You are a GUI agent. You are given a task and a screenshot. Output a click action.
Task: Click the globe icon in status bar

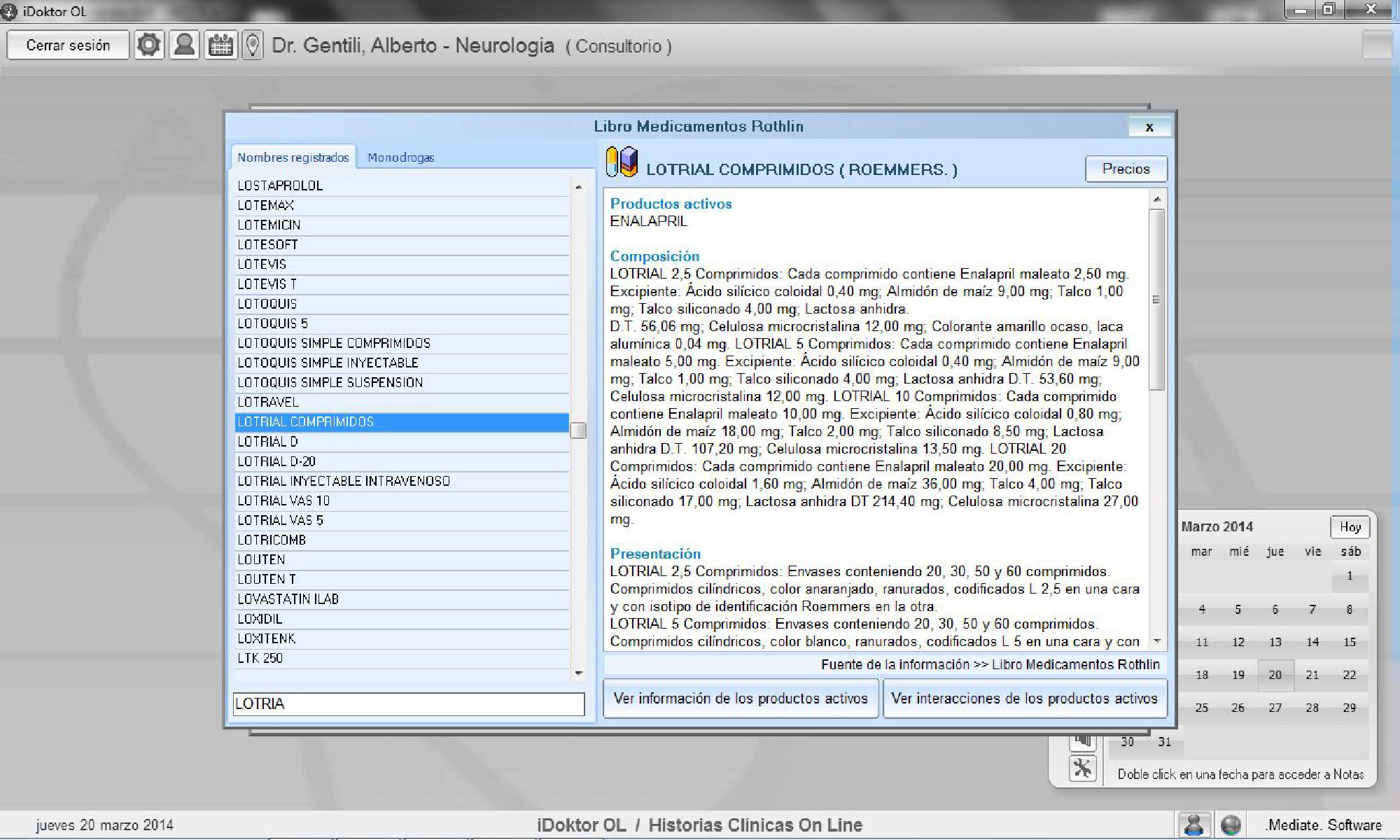(1231, 825)
